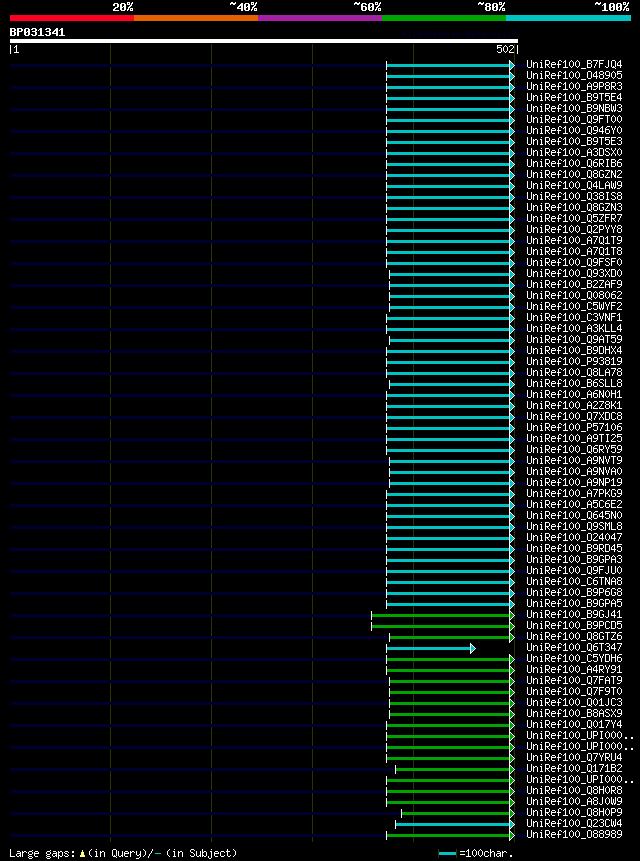
Task: Click the green alignment bar for B9GJ41
Action: [x=443, y=616]
